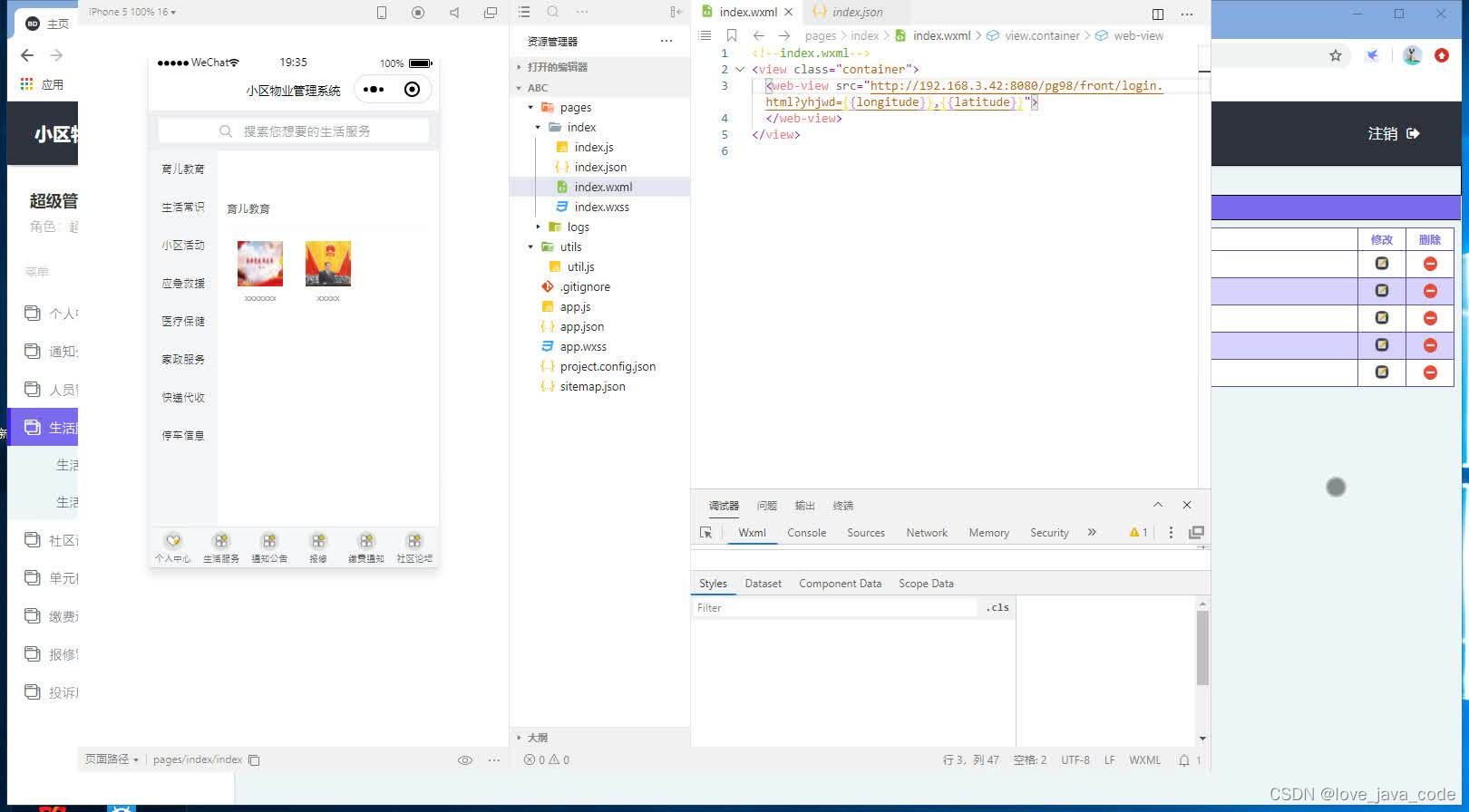Viewport: 1469px width, 812px height.
Task: Toggle the .cls class editor button
Action: click(997, 608)
